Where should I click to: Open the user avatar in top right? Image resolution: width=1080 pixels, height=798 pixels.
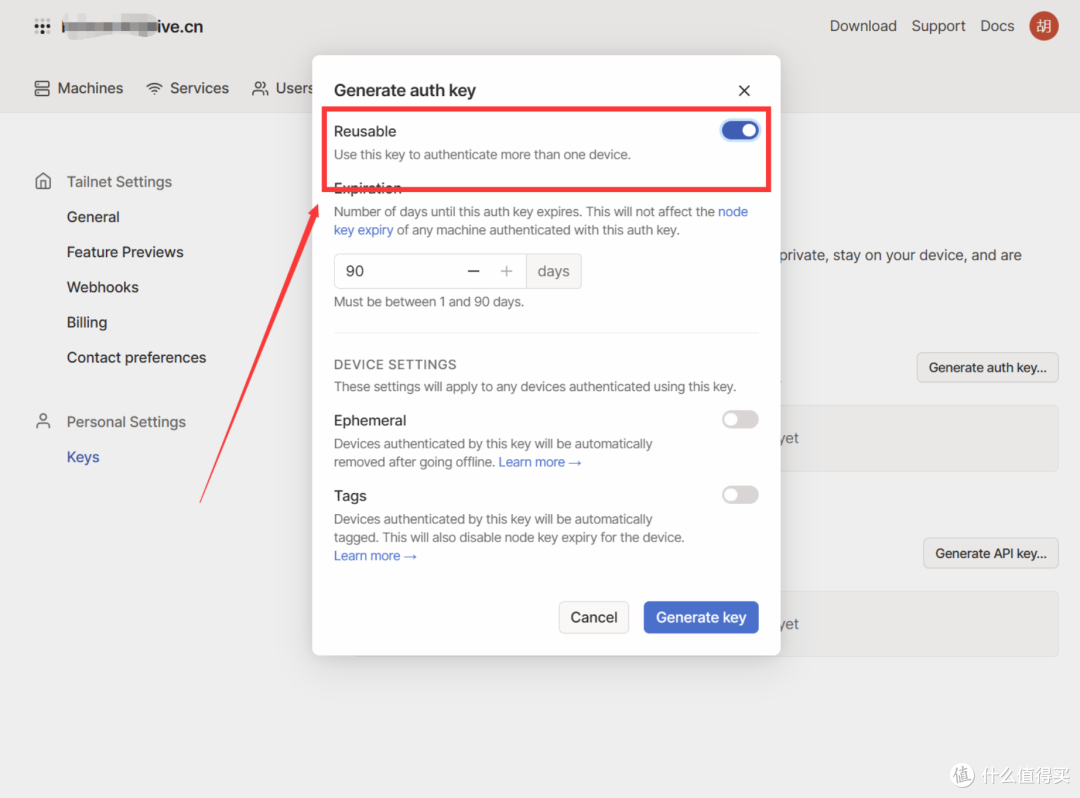[1043, 26]
